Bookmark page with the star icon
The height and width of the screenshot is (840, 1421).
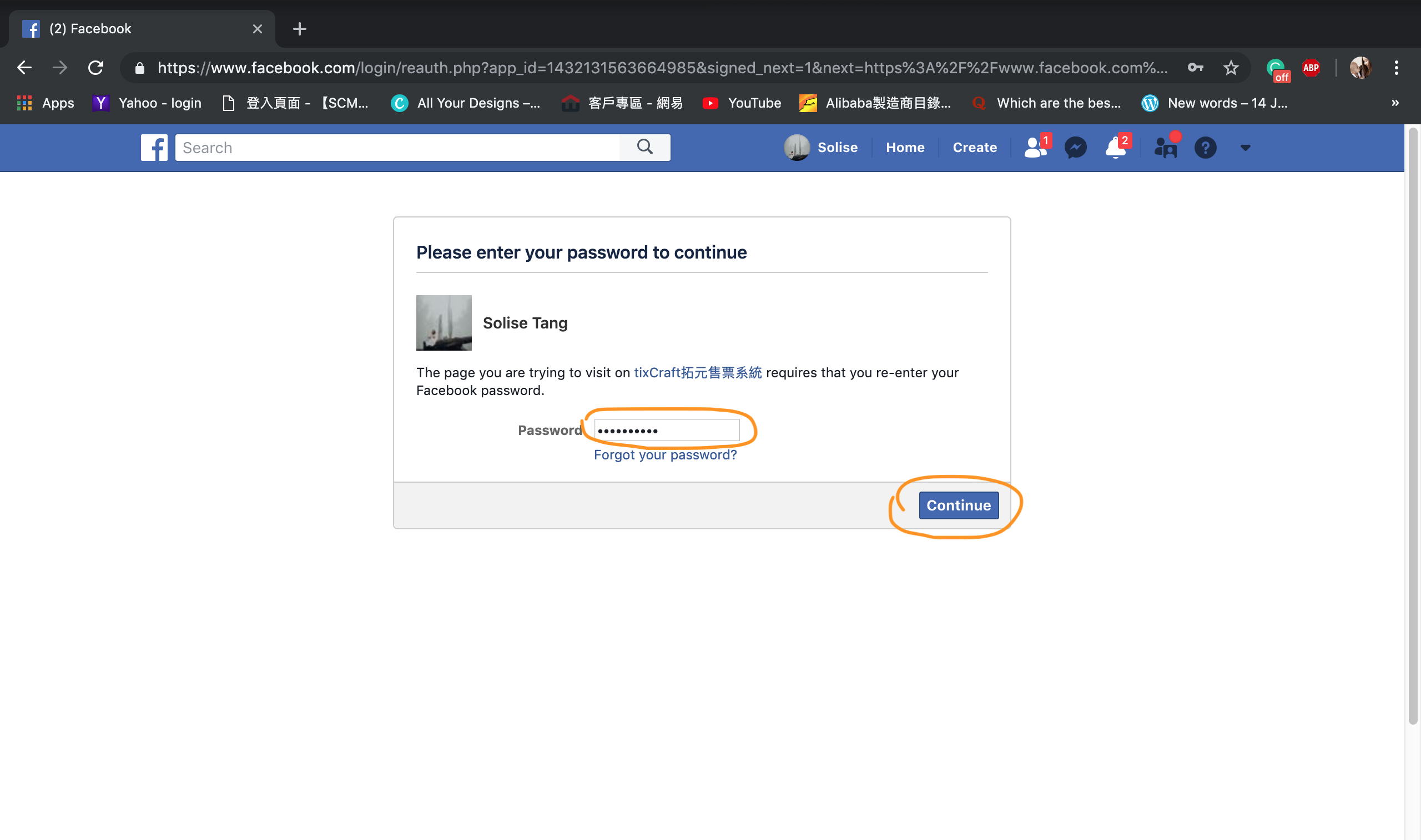tap(1231, 68)
